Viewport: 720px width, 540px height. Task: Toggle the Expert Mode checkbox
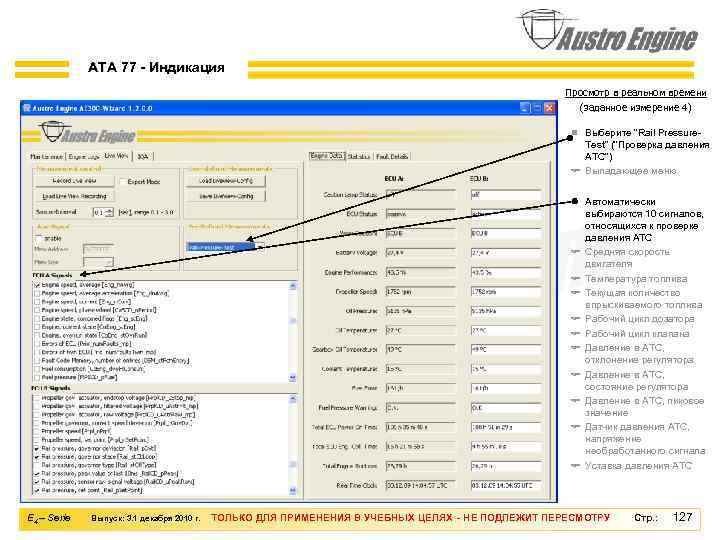123,182
